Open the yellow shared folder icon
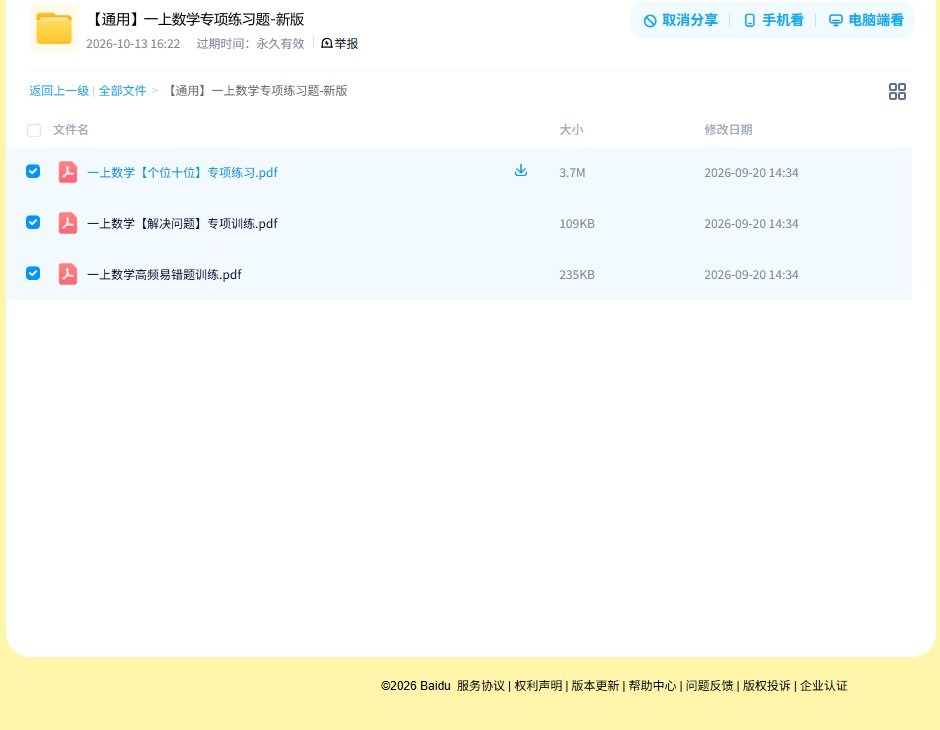 [54, 28]
